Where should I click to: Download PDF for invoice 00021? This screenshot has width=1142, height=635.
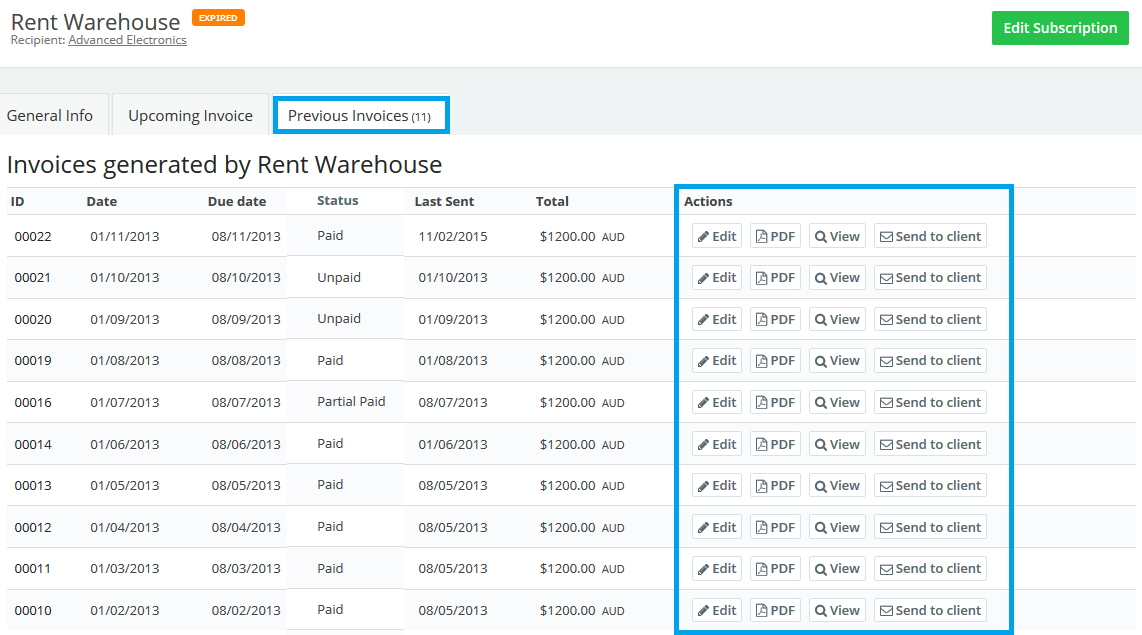point(775,278)
